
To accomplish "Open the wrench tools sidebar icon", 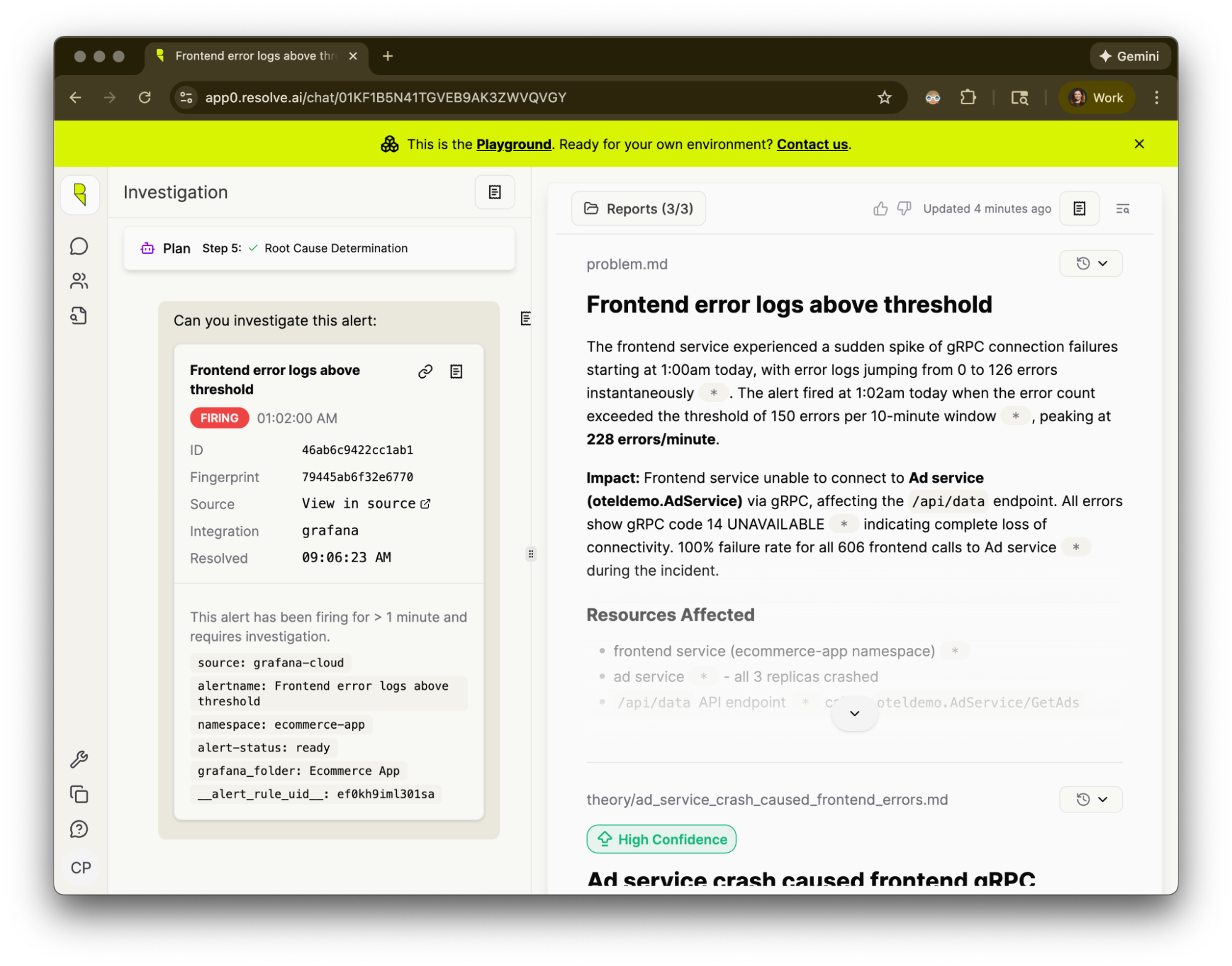I will (79, 759).
